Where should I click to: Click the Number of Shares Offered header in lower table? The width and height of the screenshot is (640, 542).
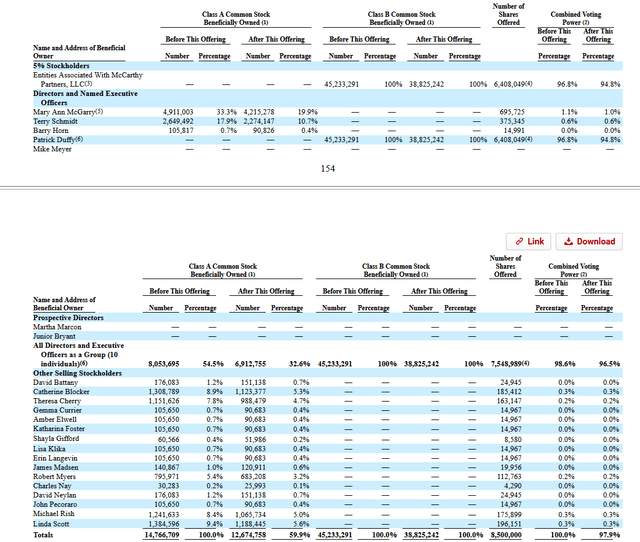coord(505,266)
